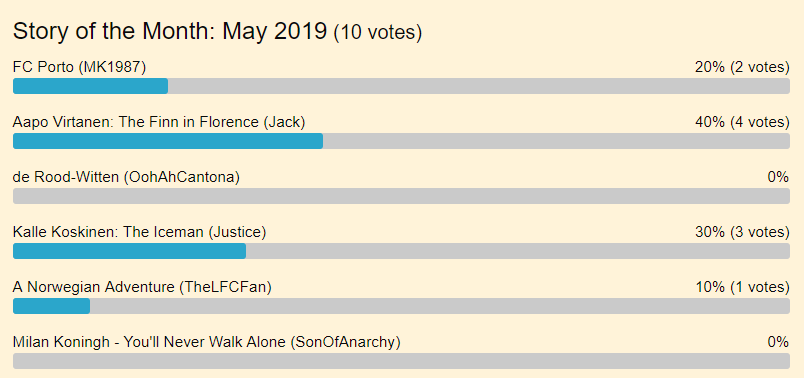The image size is (804, 378).
Task: Click the 10% (1 votes) result text
Action: (x=742, y=287)
